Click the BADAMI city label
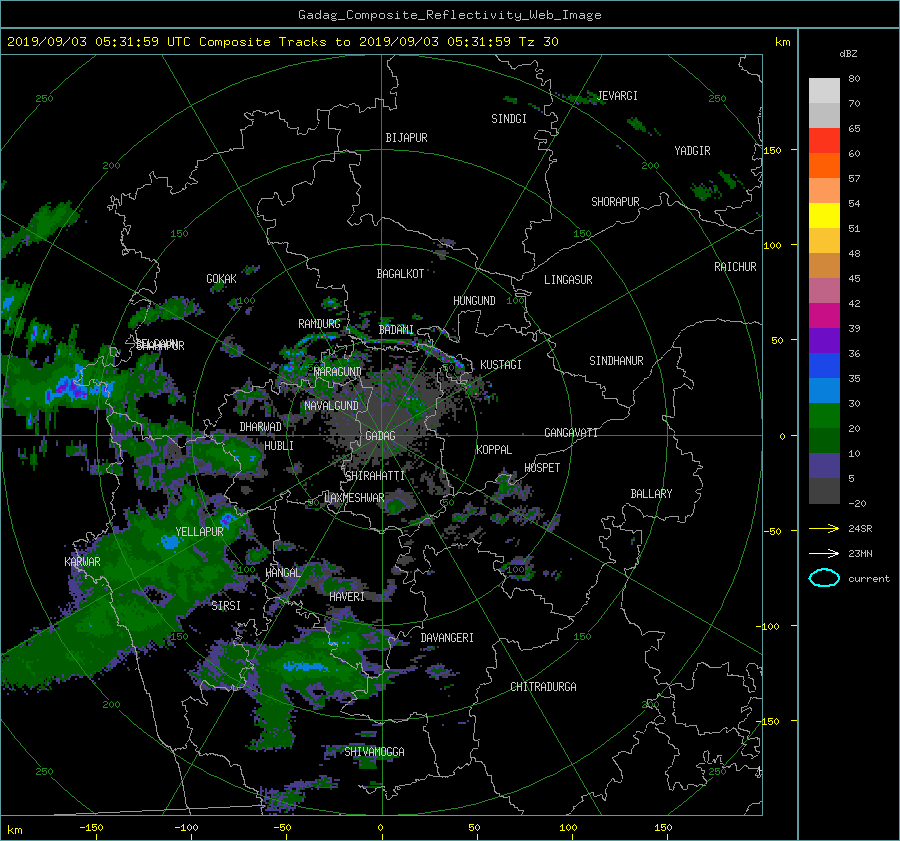This screenshot has width=900, height=841. click(x=396, y=330)
